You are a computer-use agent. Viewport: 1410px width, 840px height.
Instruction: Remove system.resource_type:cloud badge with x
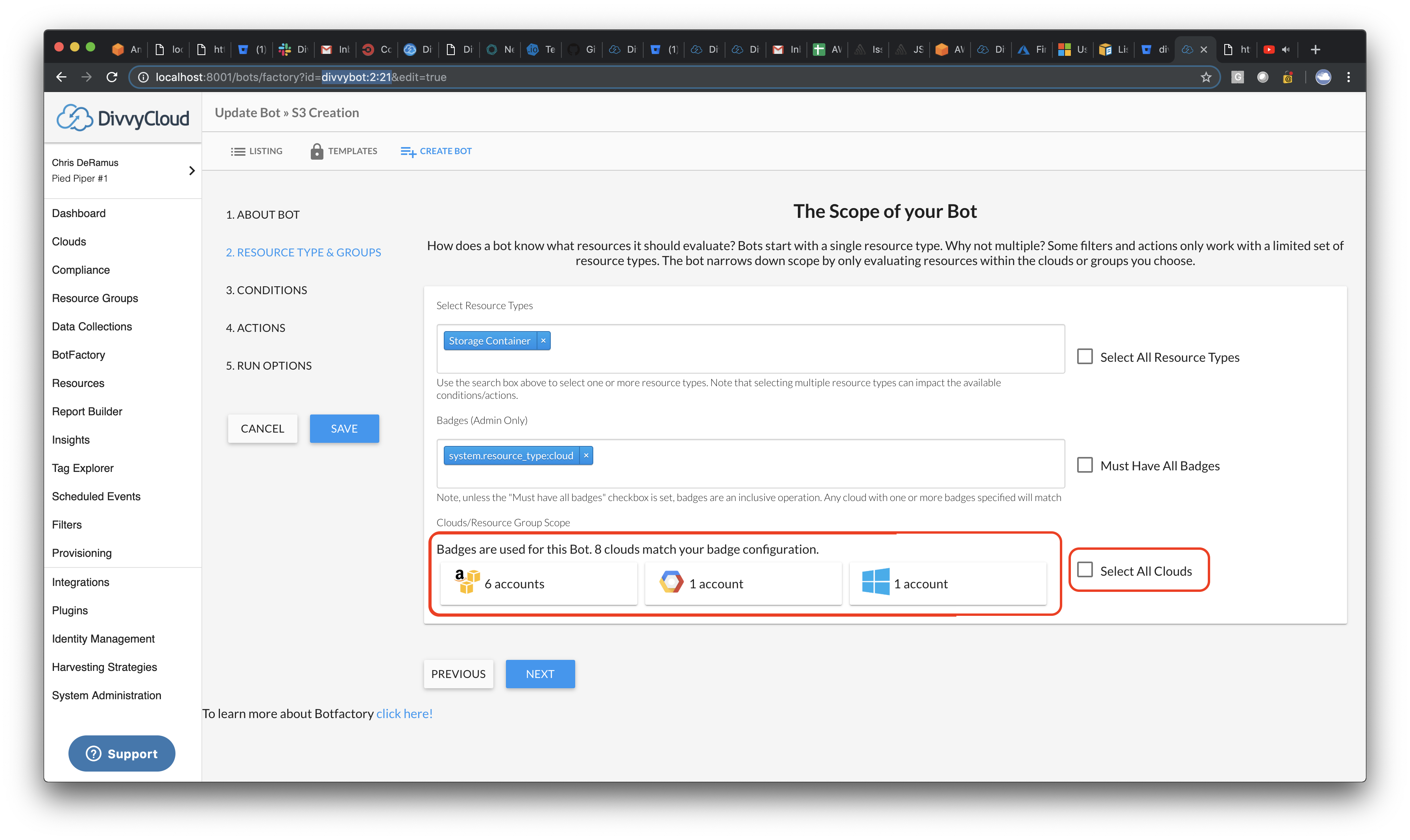click(x=586, y=456)
